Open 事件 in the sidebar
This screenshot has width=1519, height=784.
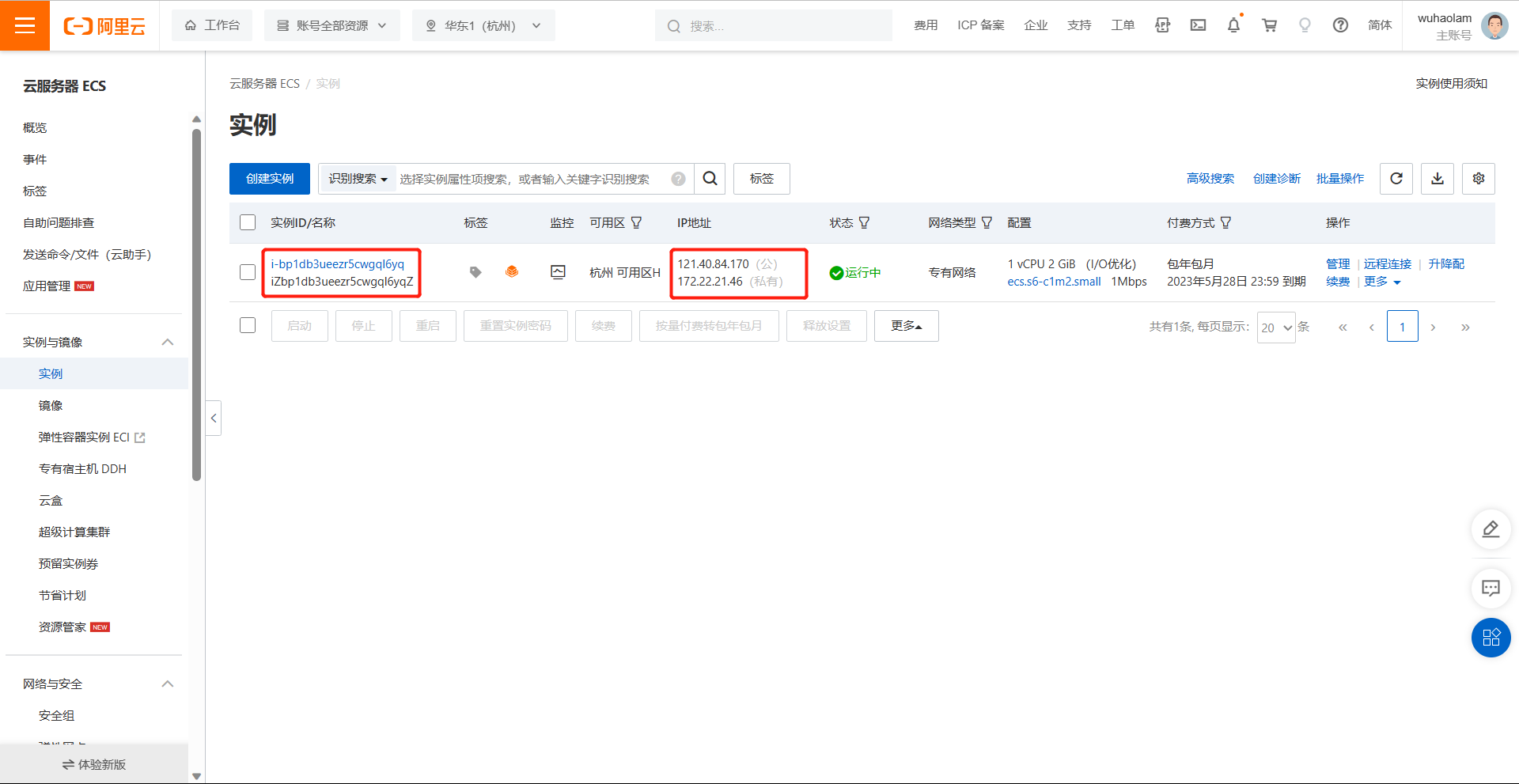click(x=35, y=159)
